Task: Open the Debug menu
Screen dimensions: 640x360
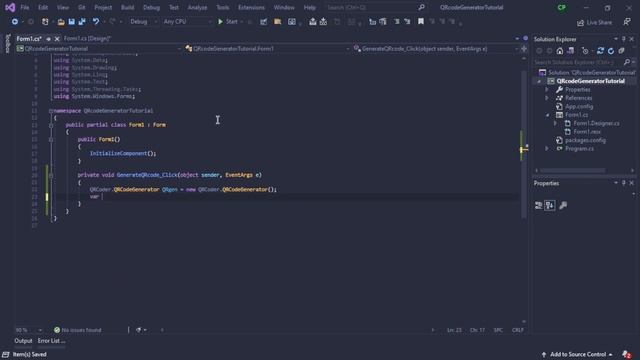Action: [151, 7]
